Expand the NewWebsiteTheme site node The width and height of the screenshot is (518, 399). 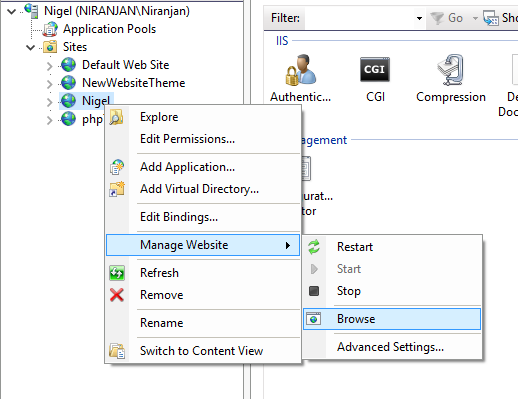49,84
